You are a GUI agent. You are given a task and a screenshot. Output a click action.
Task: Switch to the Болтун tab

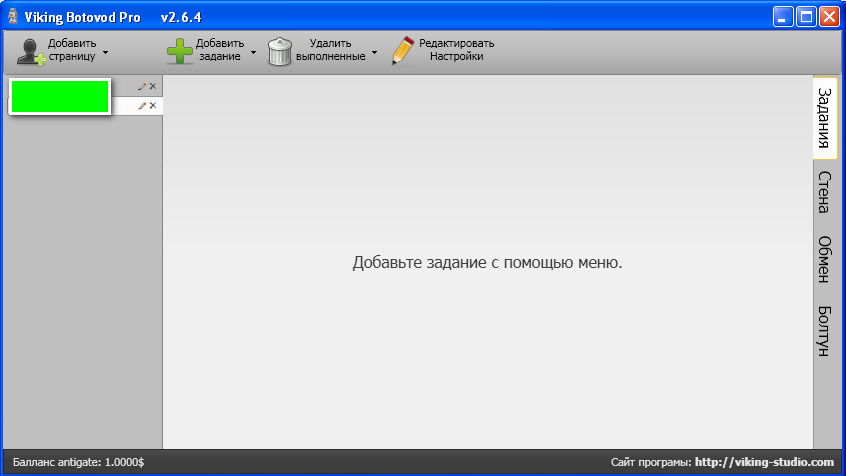825,331
